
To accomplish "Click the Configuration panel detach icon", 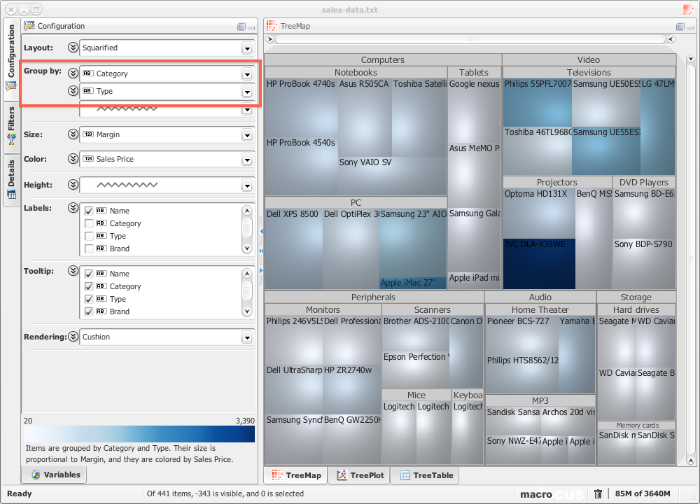I will [242, 26].
